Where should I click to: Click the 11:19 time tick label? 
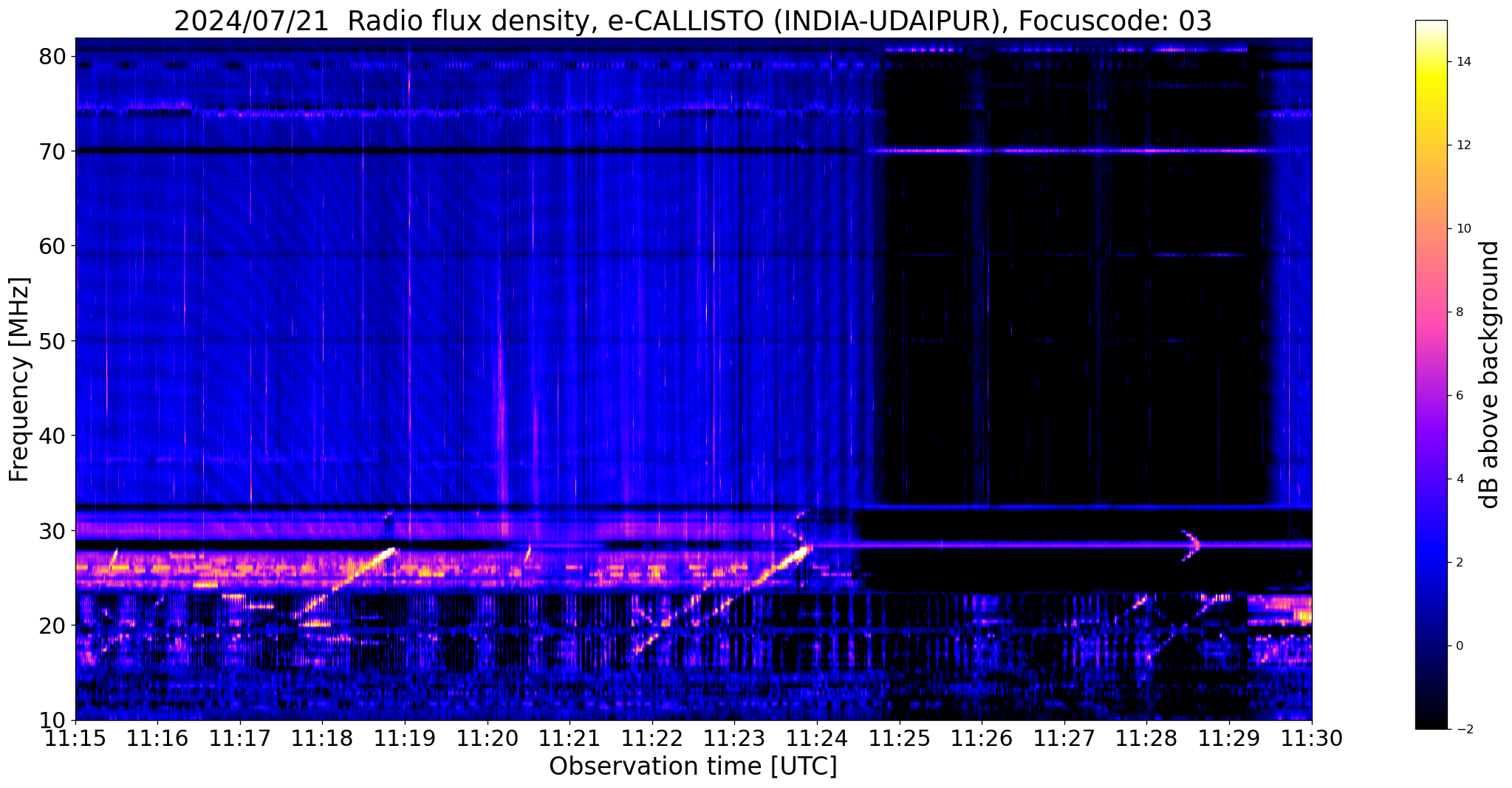coord(405,738)
